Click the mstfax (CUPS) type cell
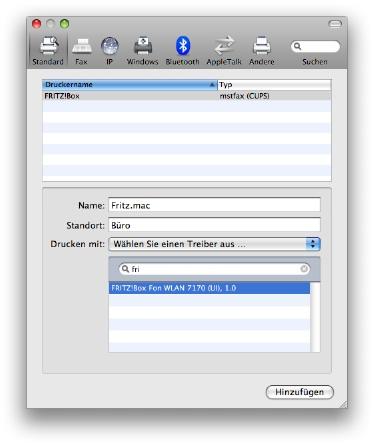The height and width of the screenshot is (445, 374). click(x=244, y=96)
